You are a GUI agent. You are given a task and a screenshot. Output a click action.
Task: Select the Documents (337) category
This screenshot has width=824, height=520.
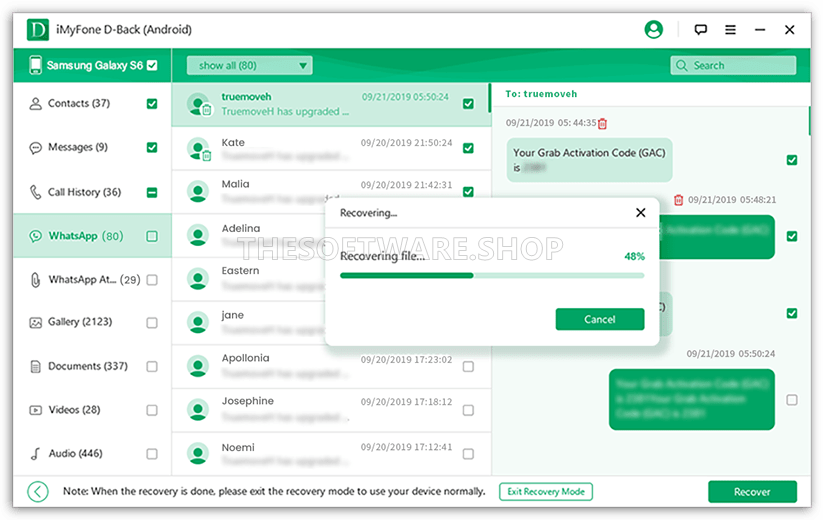pyautogui.click(x=88, y=366)
